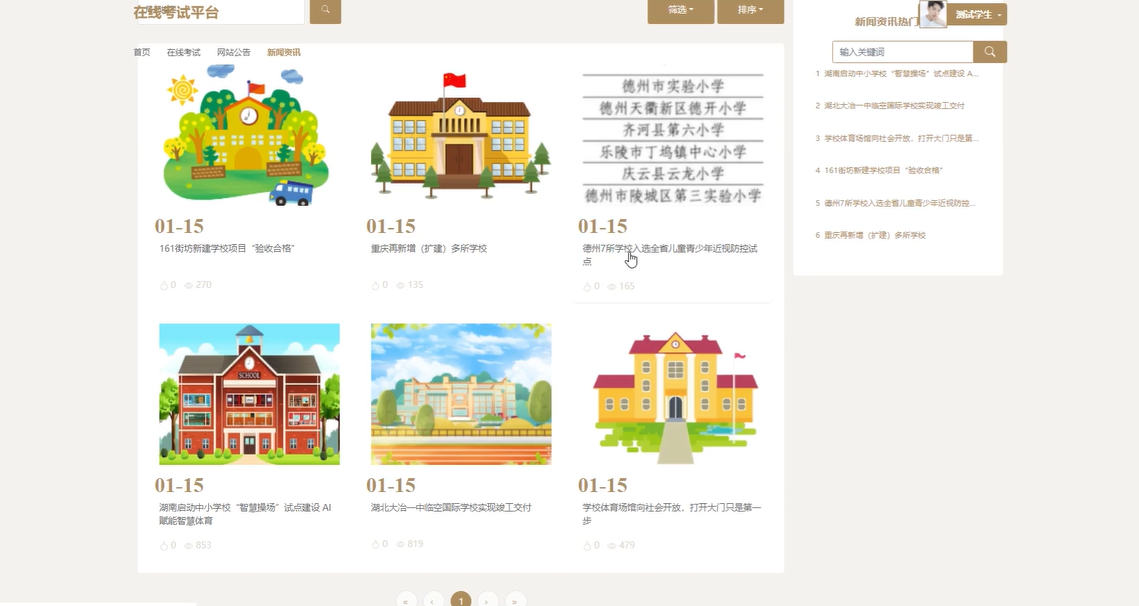This screenshot has width=1139, height=606.
Task: Go to next page with single-right arrow
Action: pyautogui.click(x=487, y=600)
